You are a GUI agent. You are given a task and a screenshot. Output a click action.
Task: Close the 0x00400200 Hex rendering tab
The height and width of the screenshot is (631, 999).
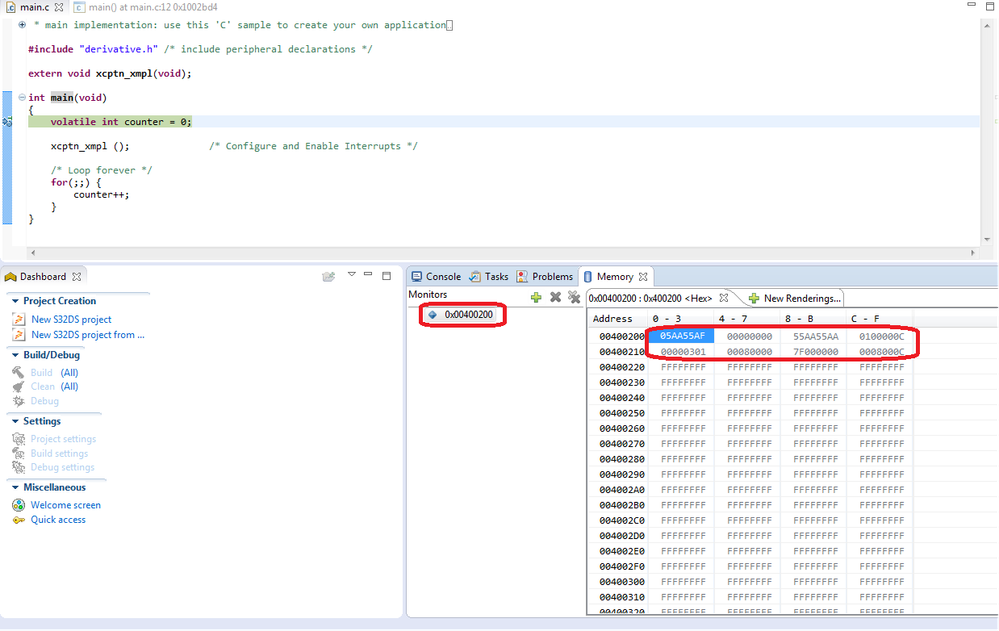pos(724,298)
